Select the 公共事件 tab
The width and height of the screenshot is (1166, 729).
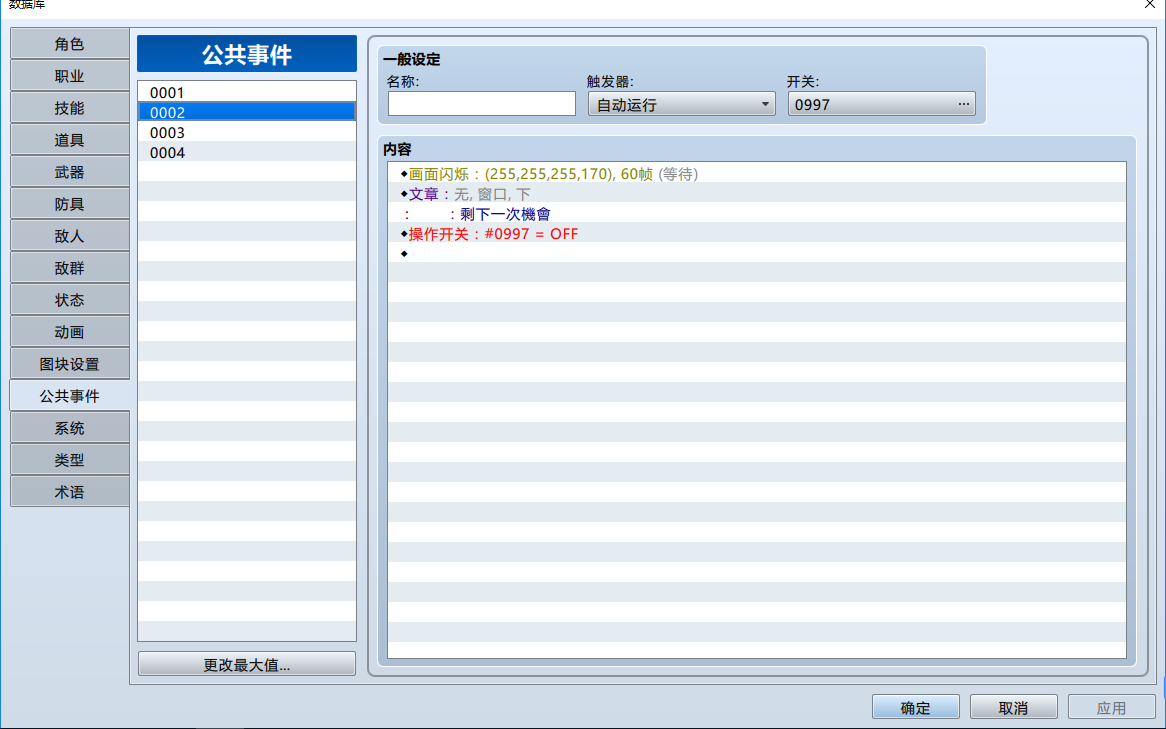click(x=69, y=396)
